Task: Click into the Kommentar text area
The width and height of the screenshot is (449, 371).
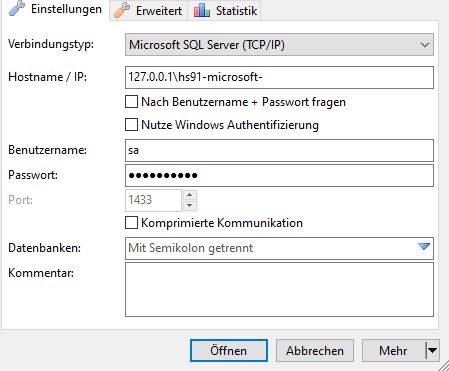Action: 279,289
